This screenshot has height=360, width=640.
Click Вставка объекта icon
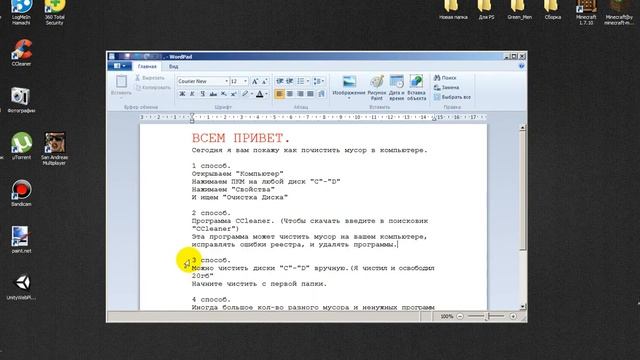pyautogui.click(x=416, y=82)
